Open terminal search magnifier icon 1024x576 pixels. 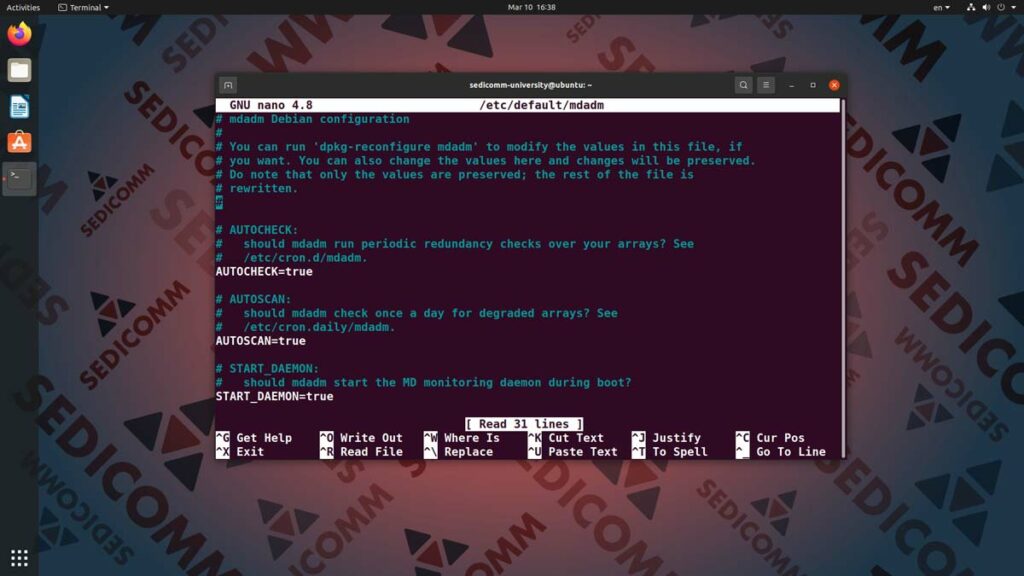pyautogui.click(x=743, y=85)
